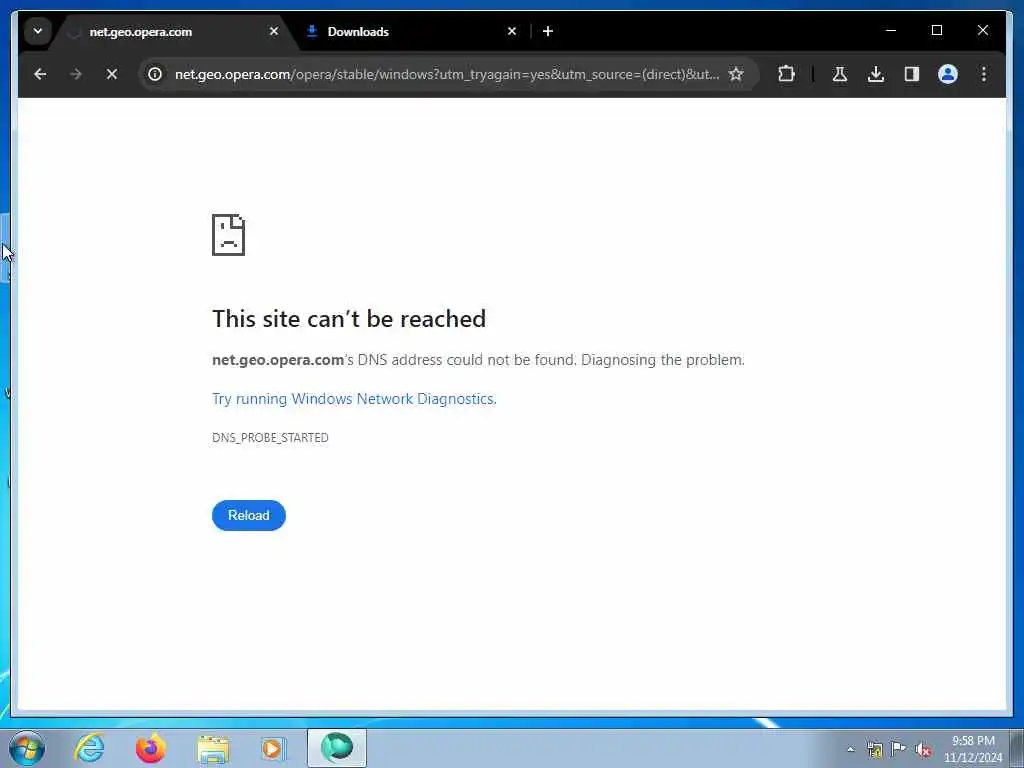Open the Extensions puzzle icon
1024x768 pixels.
point(786,74)
